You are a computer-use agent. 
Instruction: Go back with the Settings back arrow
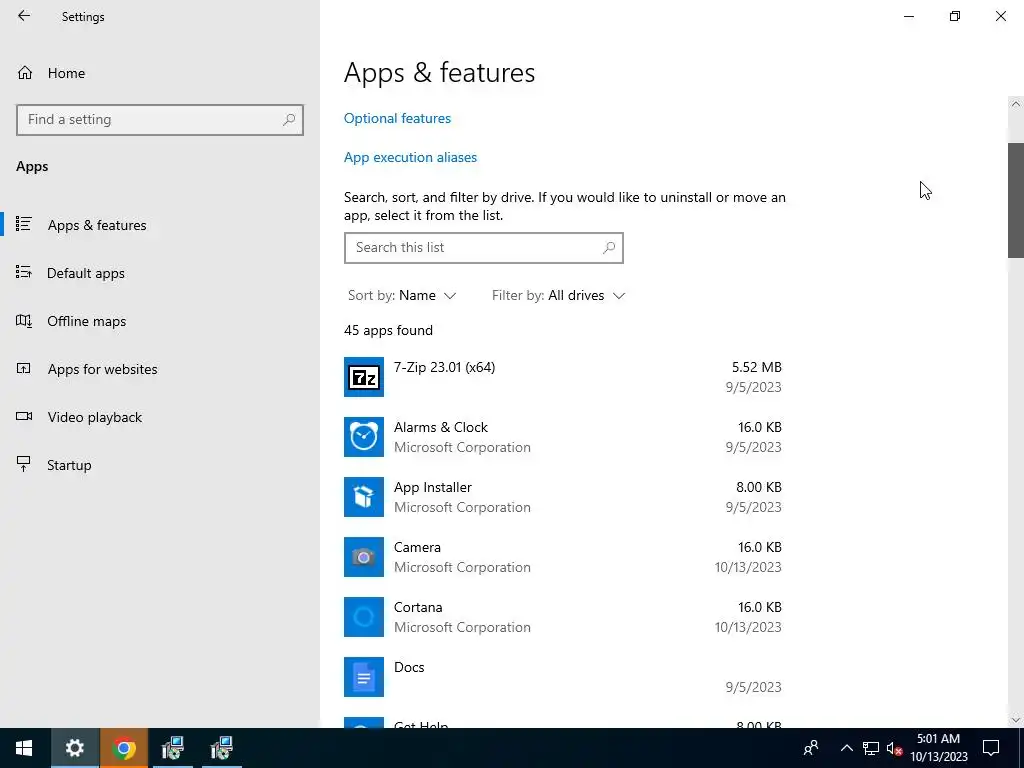(24, 16)
